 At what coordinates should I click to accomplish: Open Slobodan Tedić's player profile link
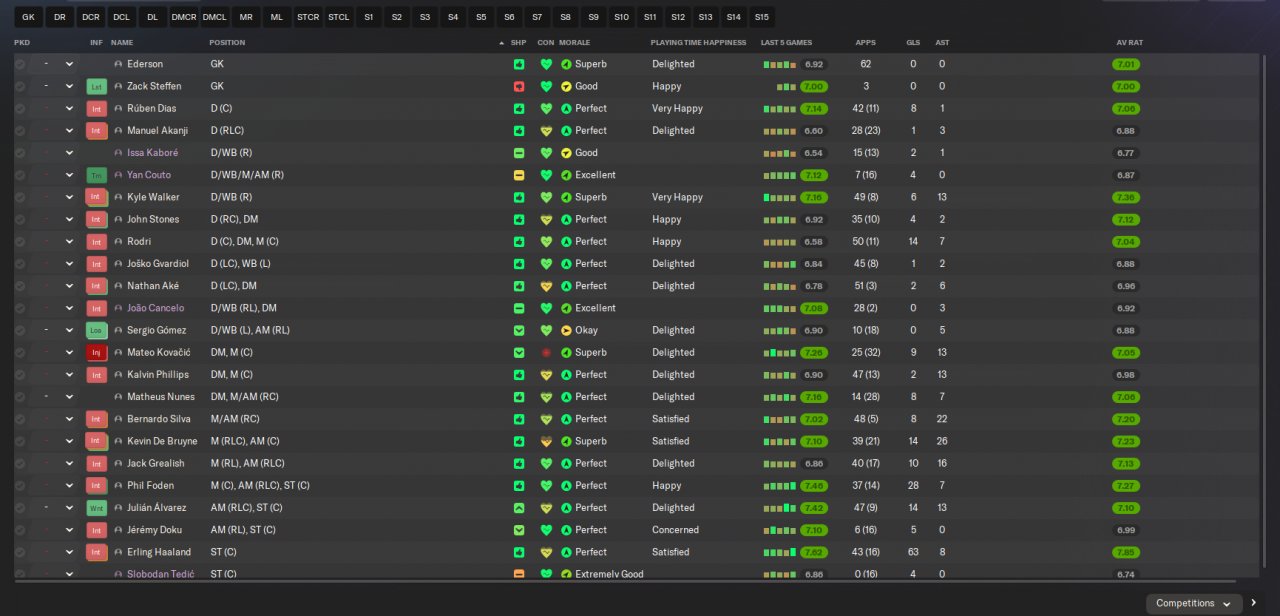click(x=161, y=574)
